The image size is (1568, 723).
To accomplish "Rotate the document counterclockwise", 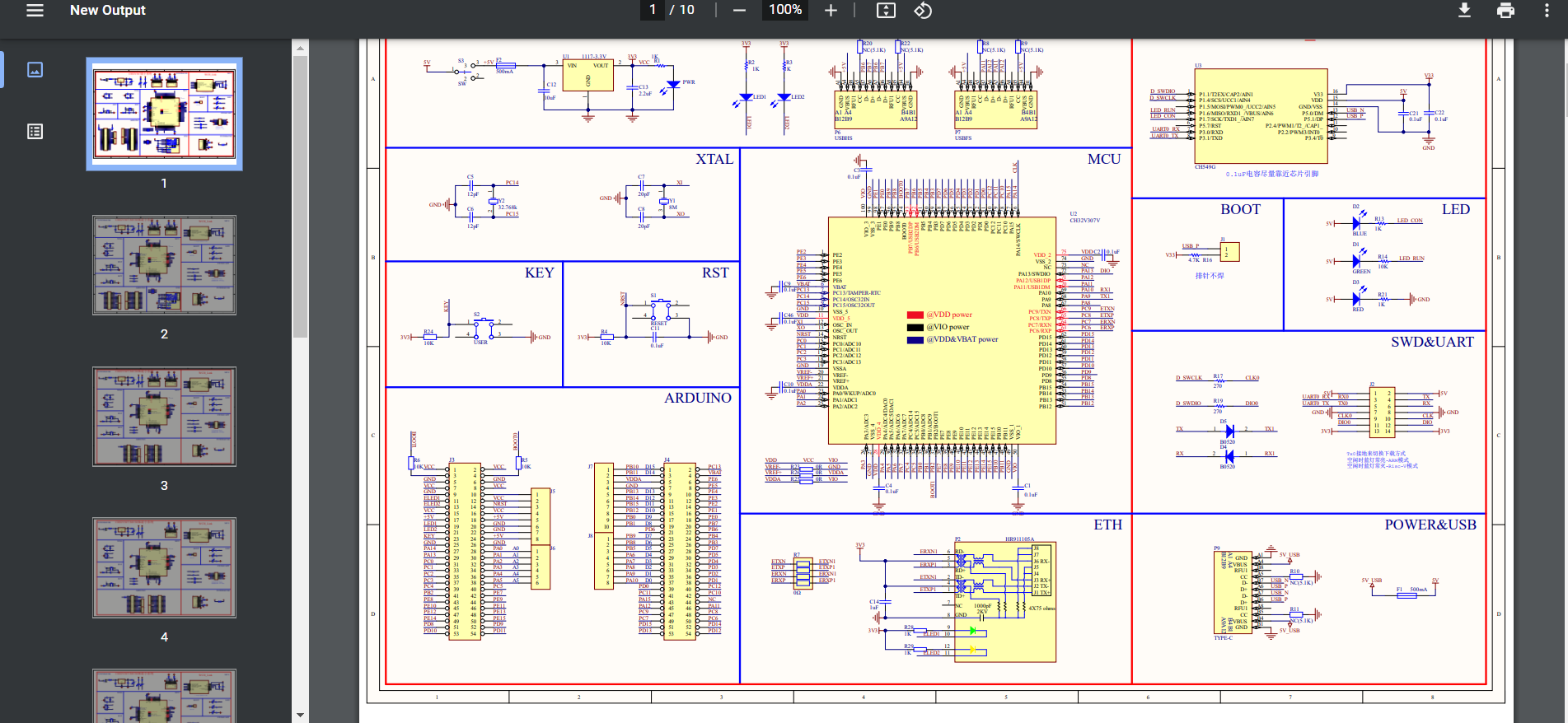I will pyautogui.click(x=923, y=11).
